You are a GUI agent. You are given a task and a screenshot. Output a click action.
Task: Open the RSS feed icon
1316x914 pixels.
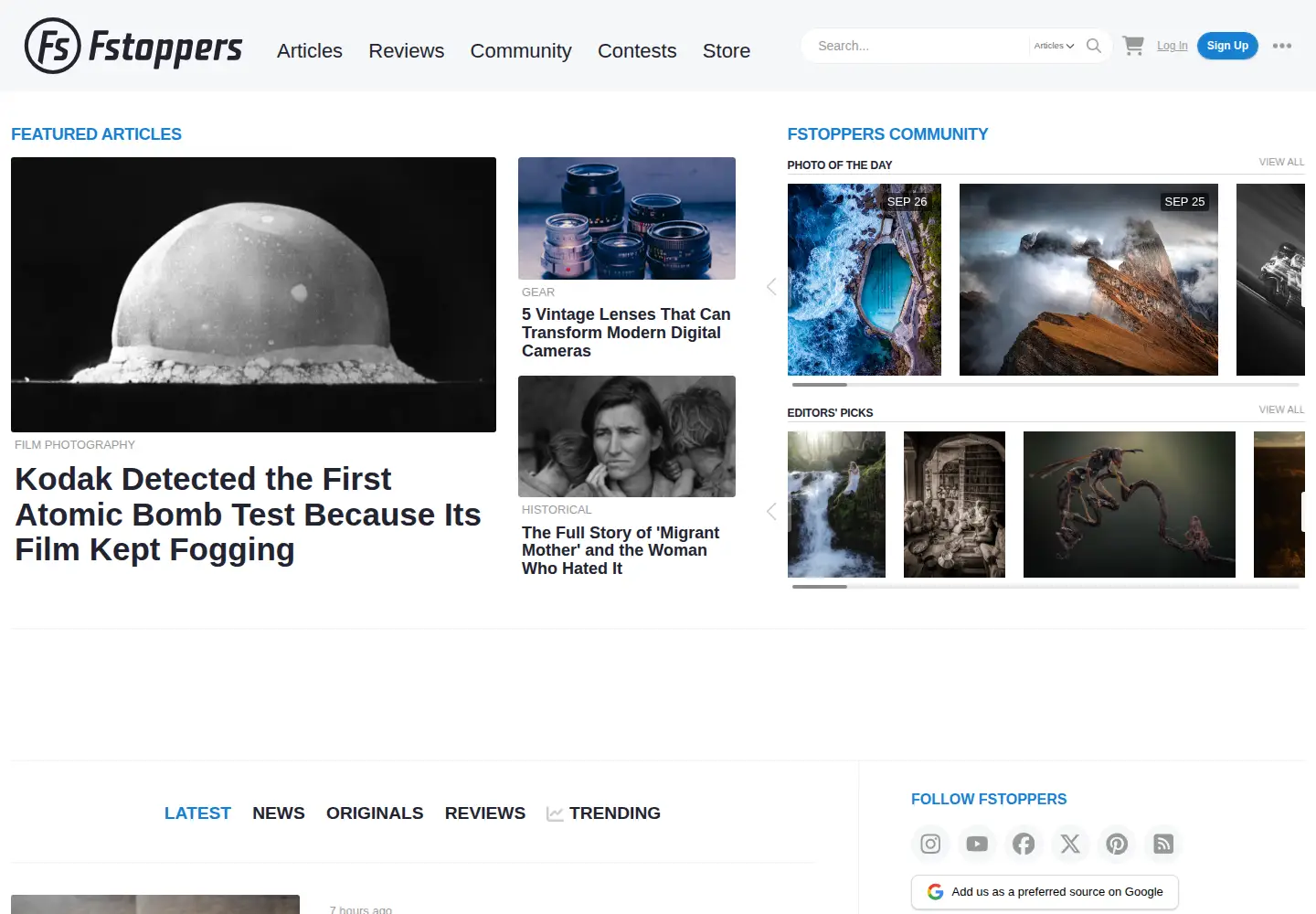pyautogui.click(x=1163, y=844)
